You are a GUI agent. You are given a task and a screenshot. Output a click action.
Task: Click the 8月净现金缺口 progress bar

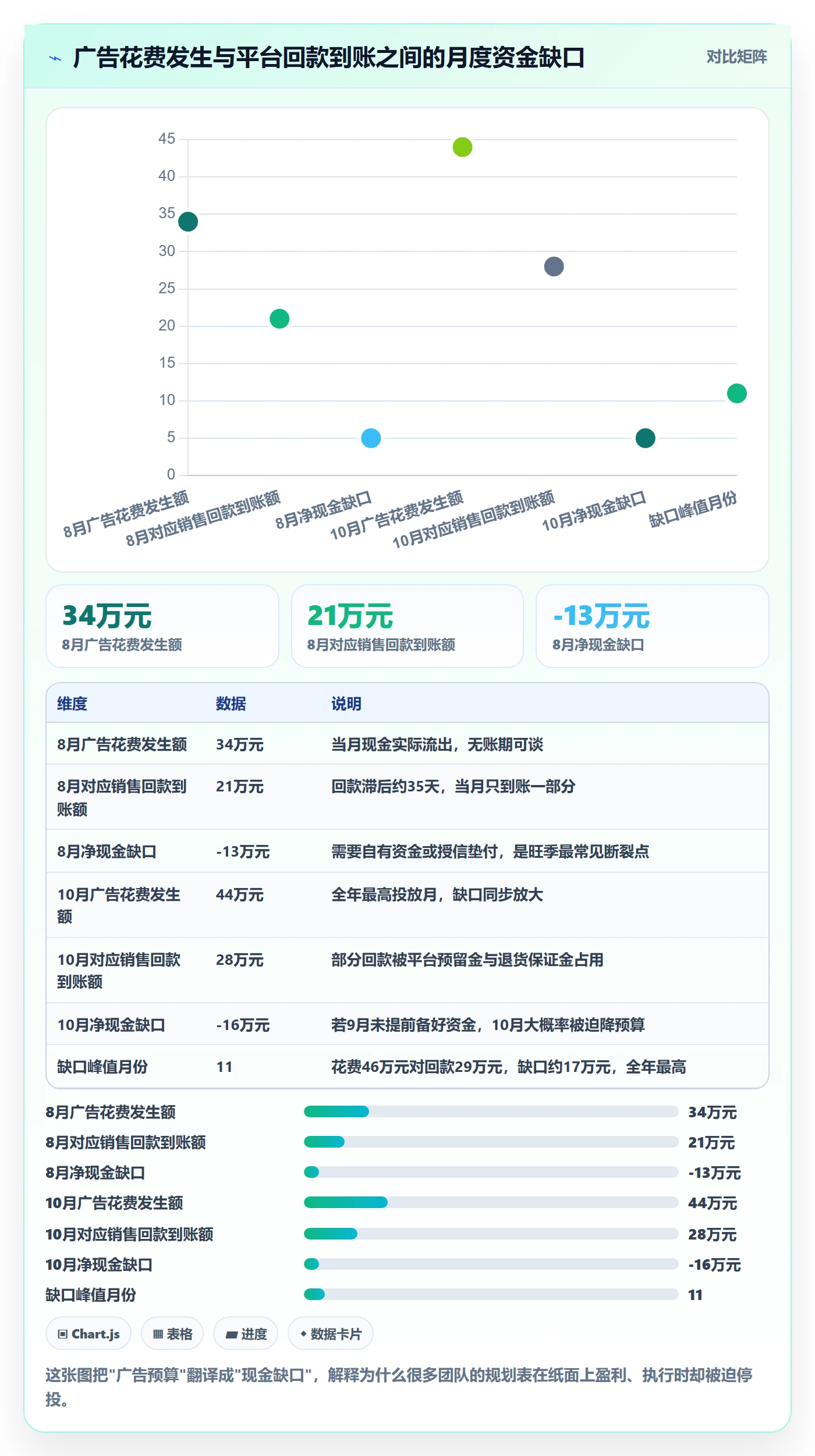pos(491,1172)
